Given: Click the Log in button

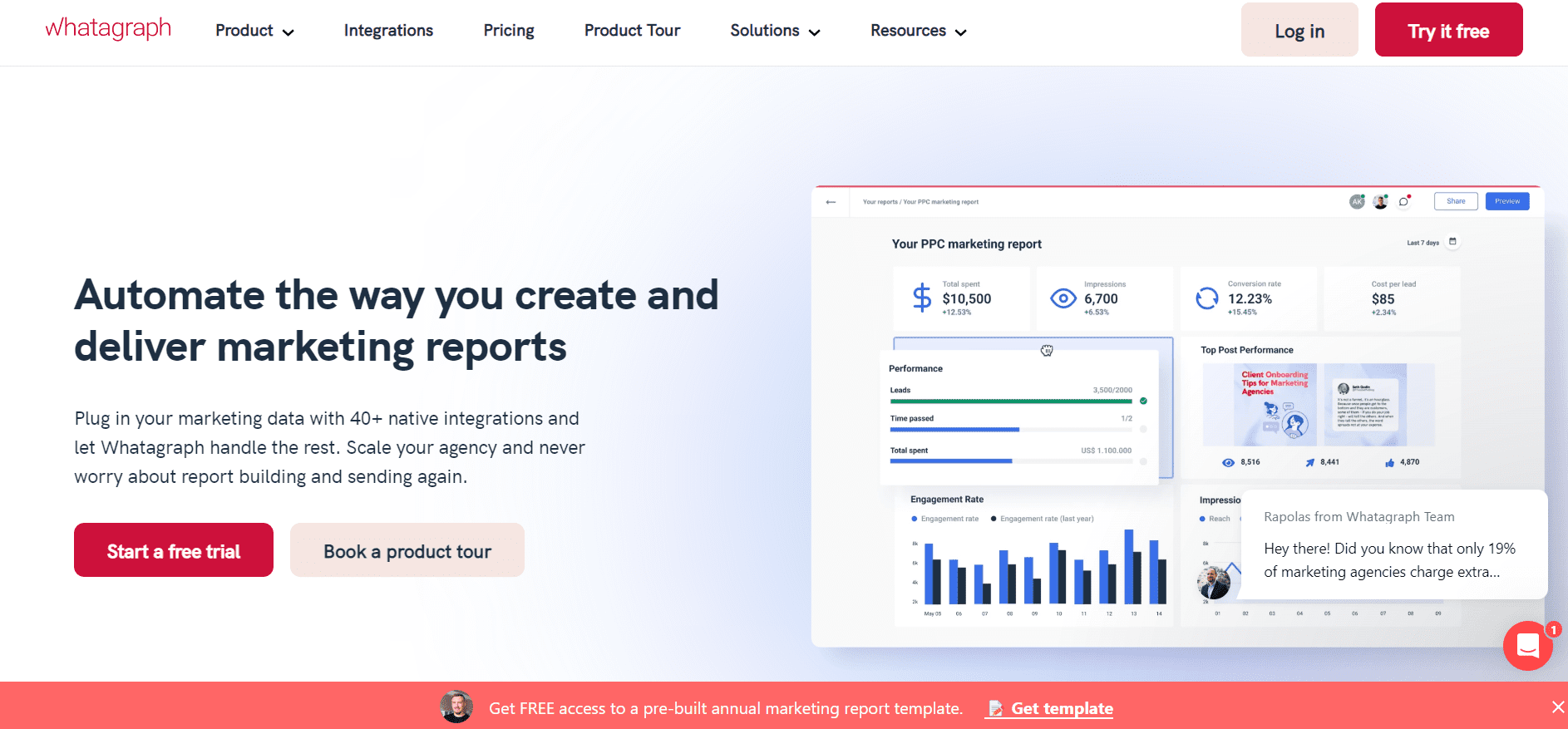Looking at the screenshot, I should [x=1299, y=30].
